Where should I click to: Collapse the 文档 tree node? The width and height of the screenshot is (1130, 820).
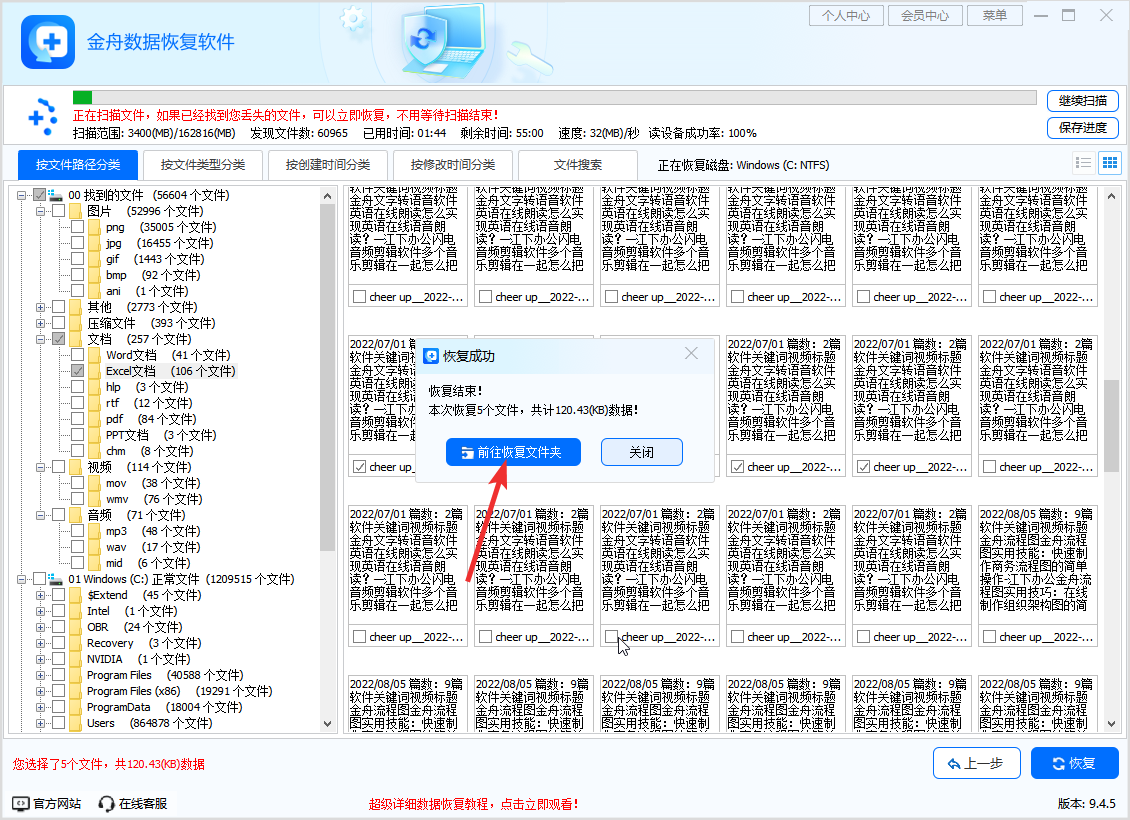coord(40,339)
